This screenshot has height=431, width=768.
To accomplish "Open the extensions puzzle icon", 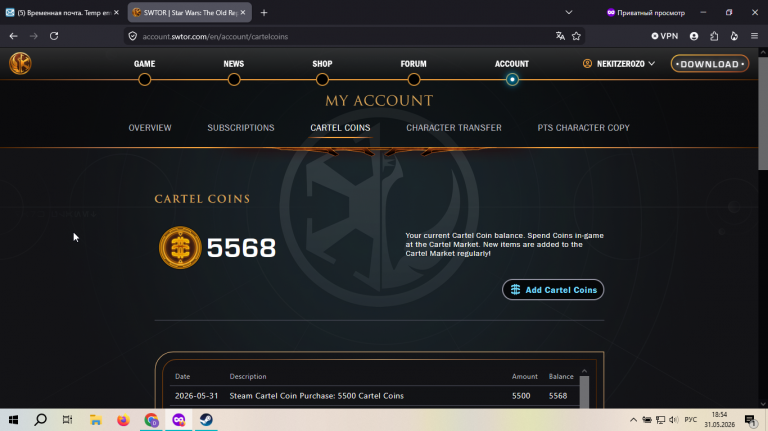I will 714,36.
